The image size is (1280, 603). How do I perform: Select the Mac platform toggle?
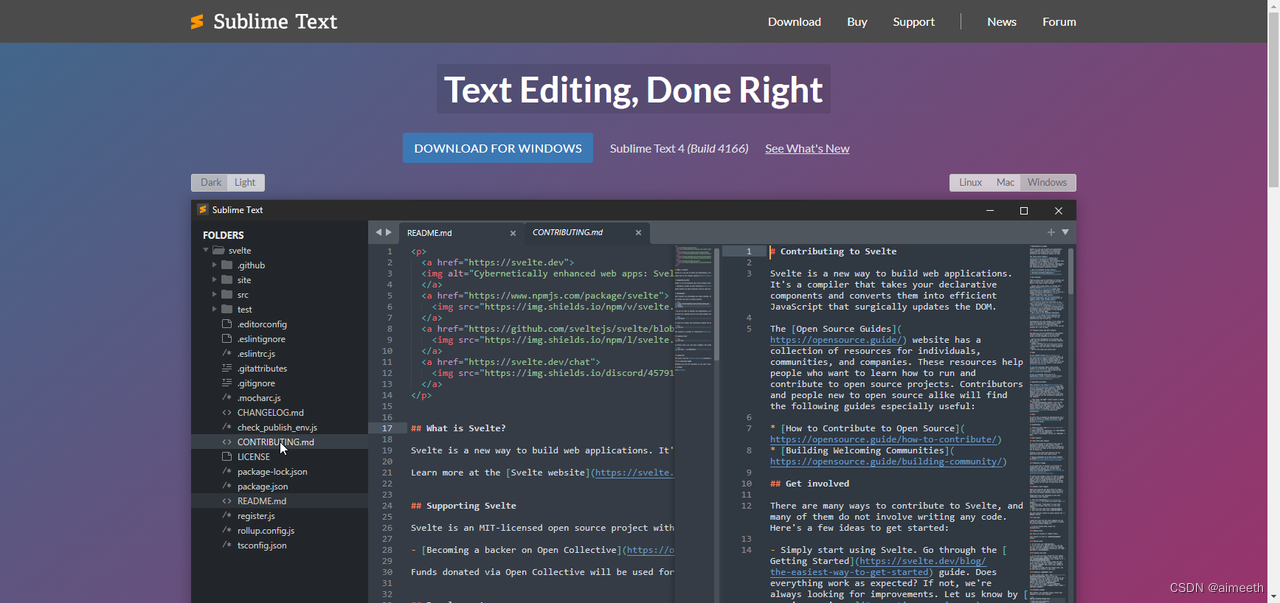pyautogui.click(x=1005, y=182)
